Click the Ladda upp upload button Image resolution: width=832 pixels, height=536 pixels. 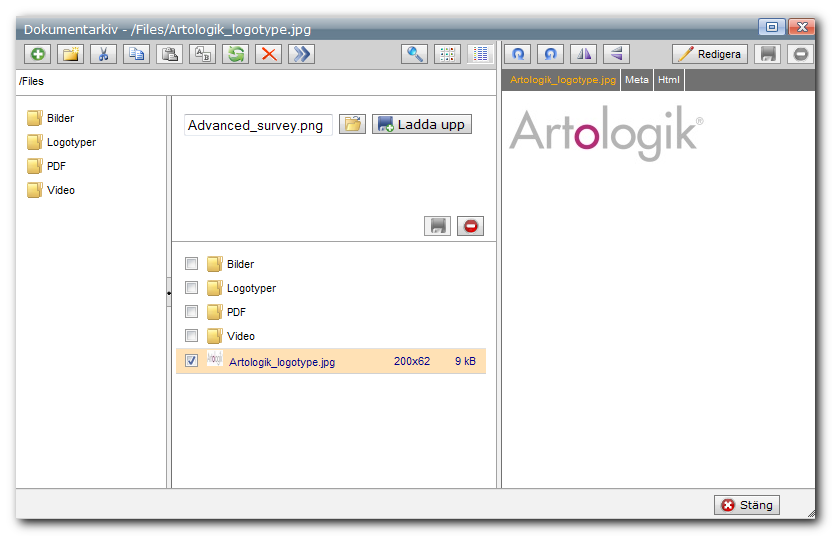click(x=422, y=124)
